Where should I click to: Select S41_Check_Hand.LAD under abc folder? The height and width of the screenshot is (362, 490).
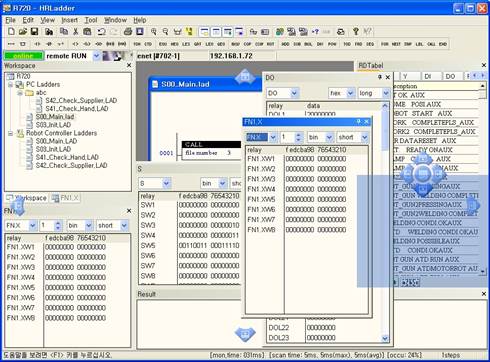(x=77, y=108)
